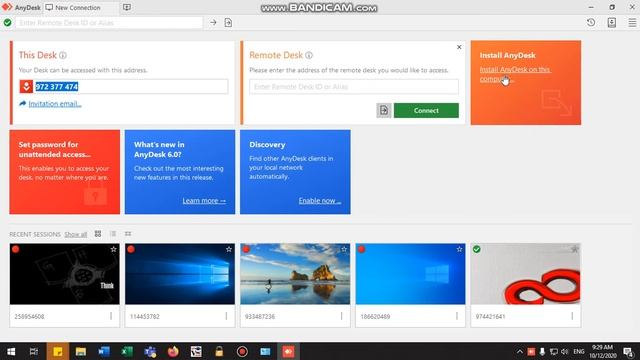The height and width of the screenshot is (360, 640).
Task: Click the Windows Start button
Action: click(11, 351)
